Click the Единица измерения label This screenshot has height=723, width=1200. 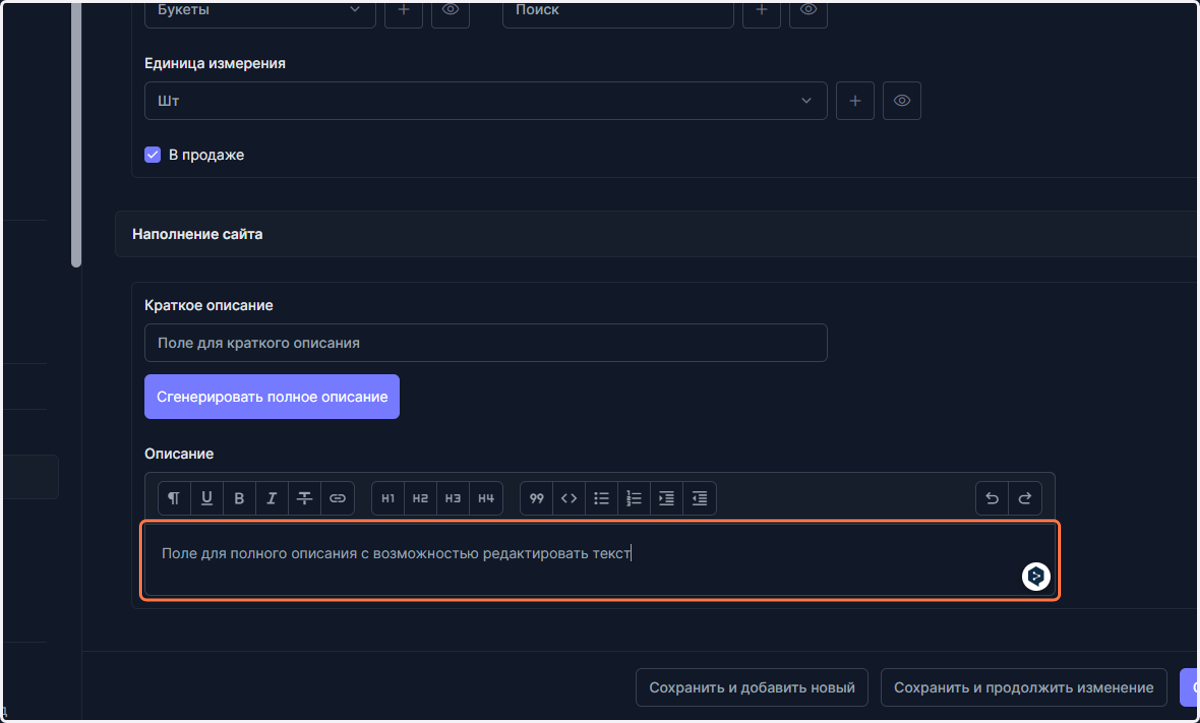pyautogui.click(x=215, y=63)
